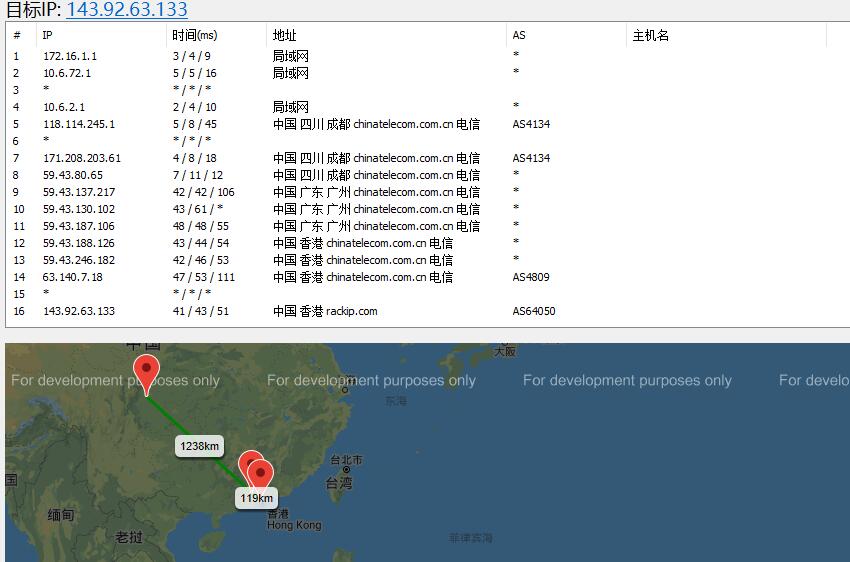Click latency value 4 / 8 / 18
The height and width of the screenshot is (562, 850).
click(x=195, y=158)
